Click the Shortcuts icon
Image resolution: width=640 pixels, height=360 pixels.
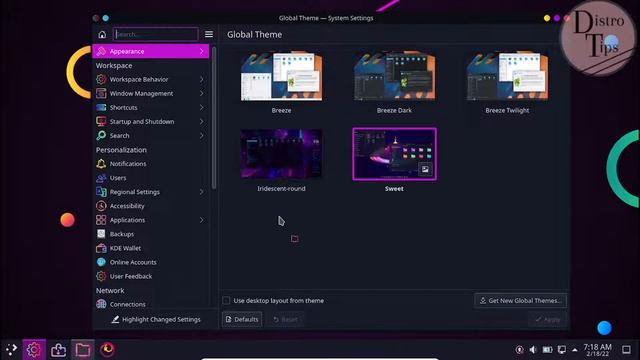coord(101,107)
